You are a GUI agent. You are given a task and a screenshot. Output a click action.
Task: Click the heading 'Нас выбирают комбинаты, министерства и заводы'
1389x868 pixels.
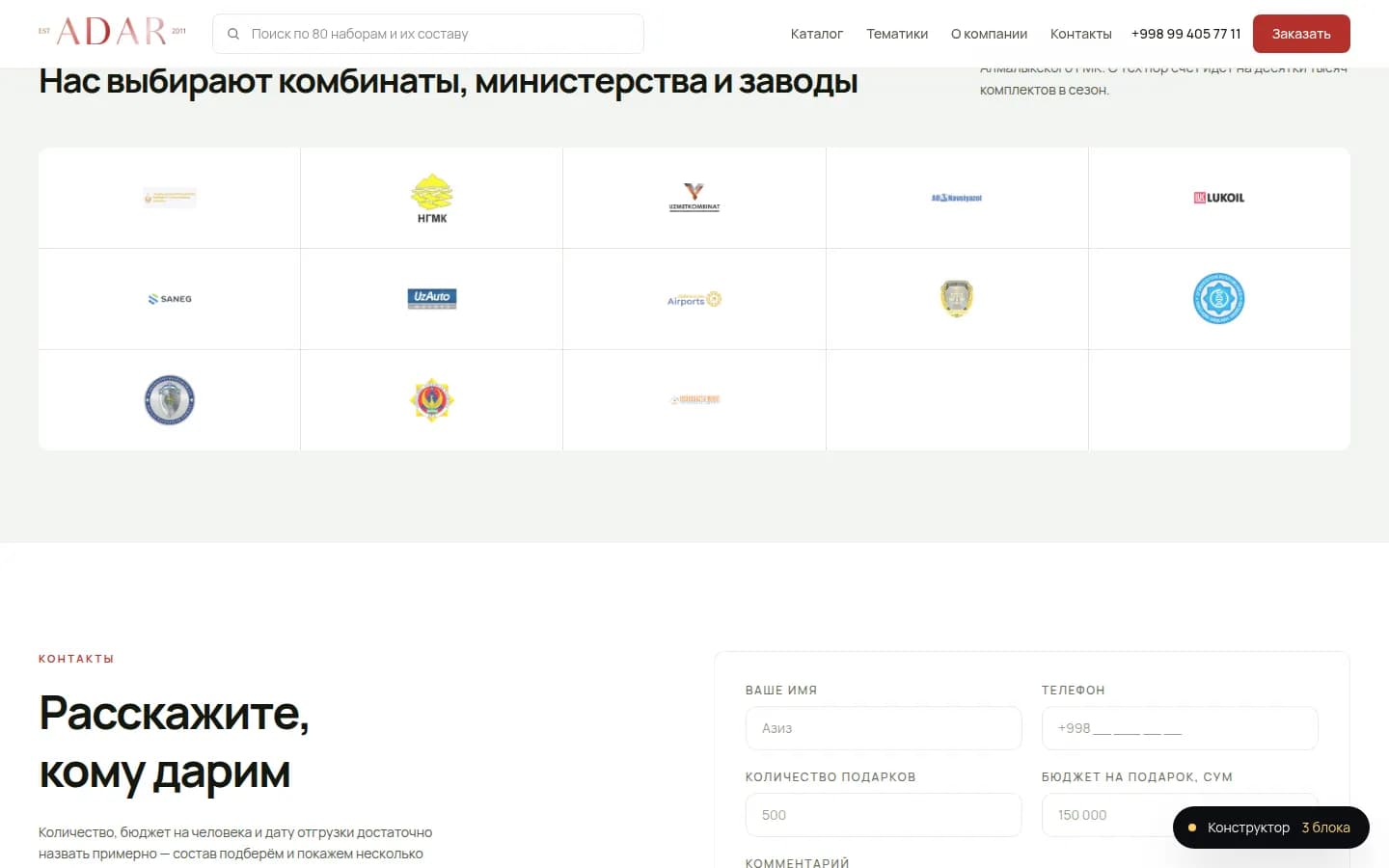pos(449,82)
